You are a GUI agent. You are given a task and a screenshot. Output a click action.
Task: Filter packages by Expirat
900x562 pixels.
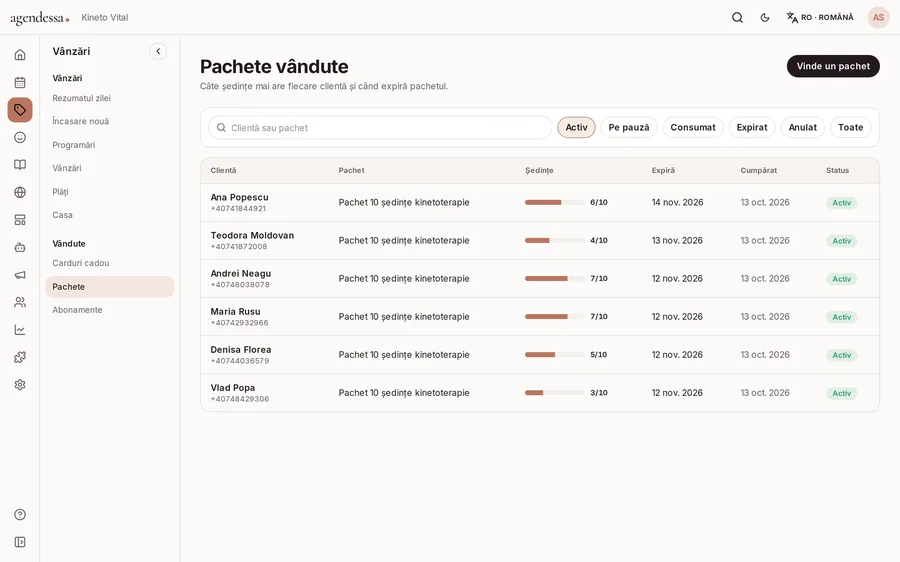tap(752, 127)
